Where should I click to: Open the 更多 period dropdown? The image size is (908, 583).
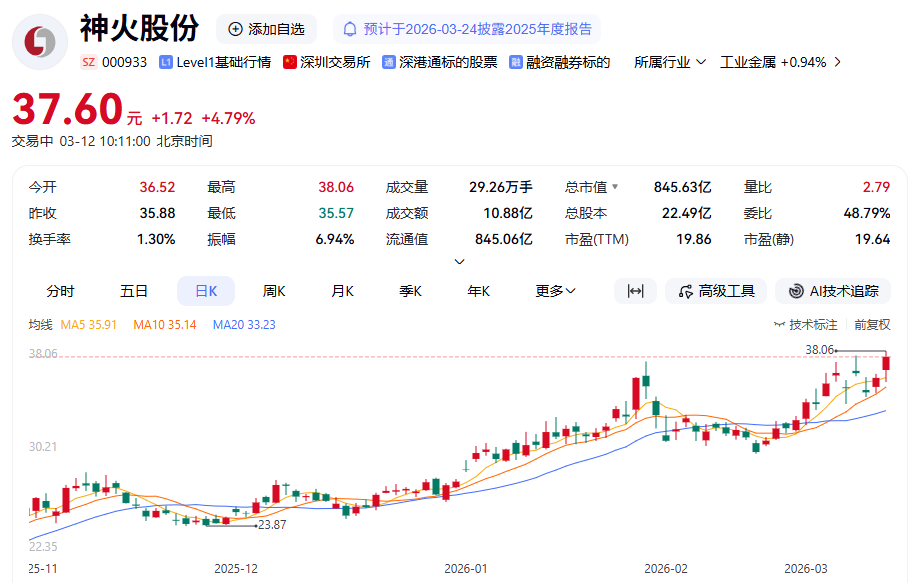(555, 291)
